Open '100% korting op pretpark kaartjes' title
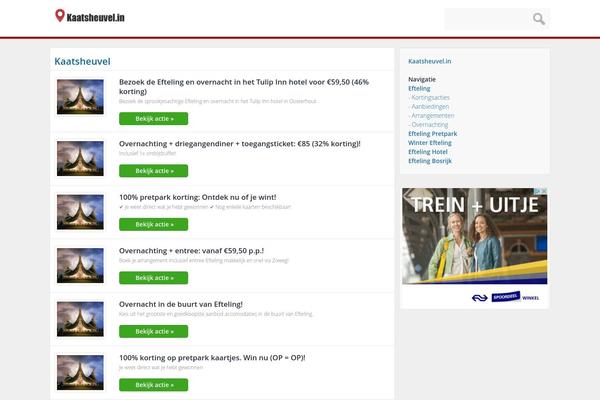The image size is (600, 400). coord(212,358)
